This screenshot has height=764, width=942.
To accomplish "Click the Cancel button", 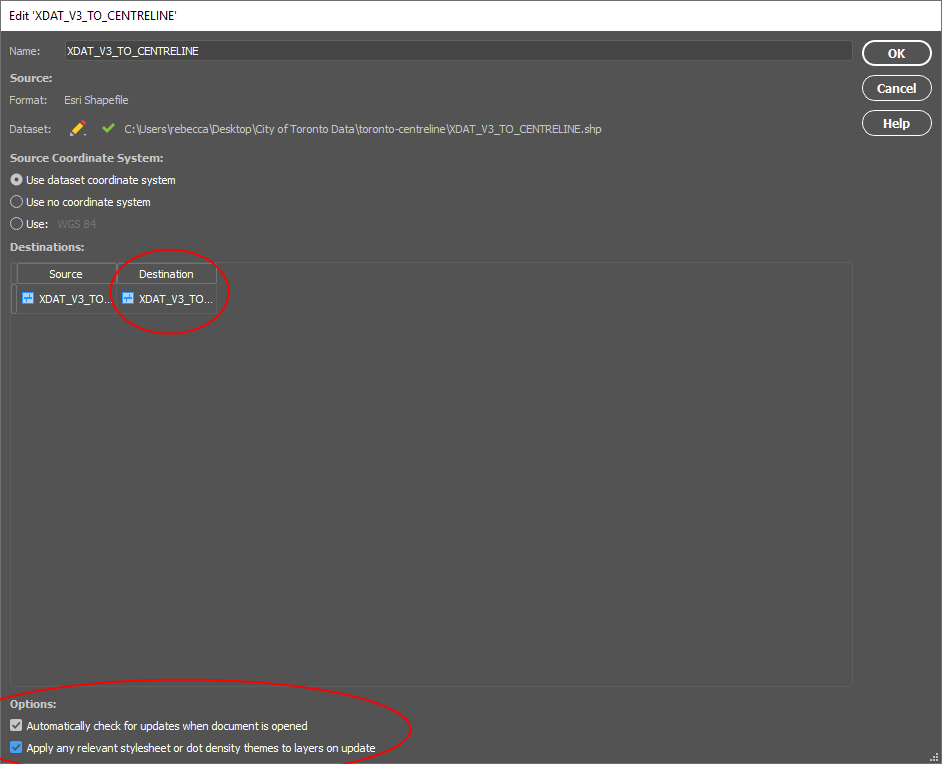I will pyautogui.click(x=896, y=88).
